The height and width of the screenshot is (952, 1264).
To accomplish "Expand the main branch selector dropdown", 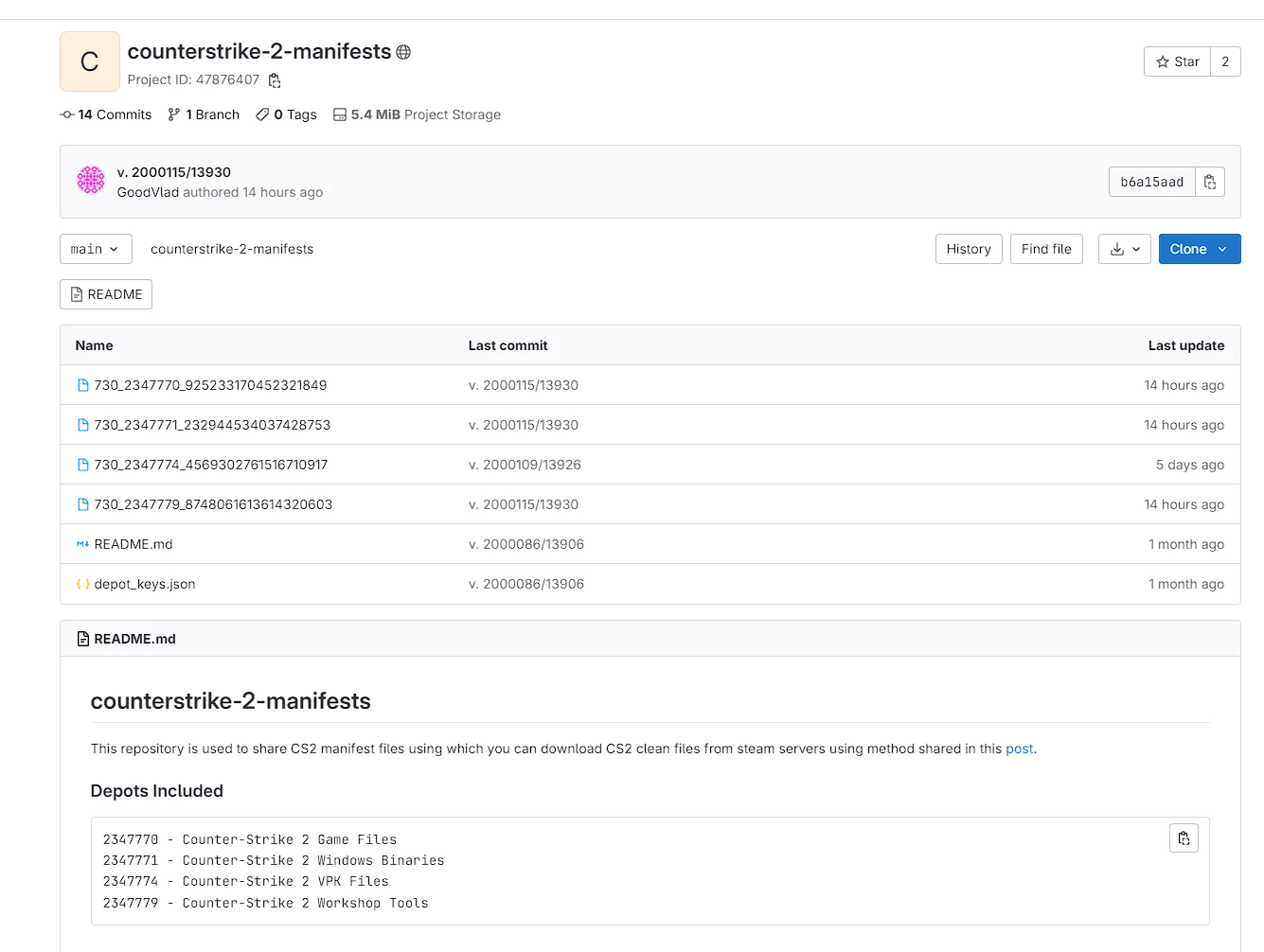I will pos(96,249).
